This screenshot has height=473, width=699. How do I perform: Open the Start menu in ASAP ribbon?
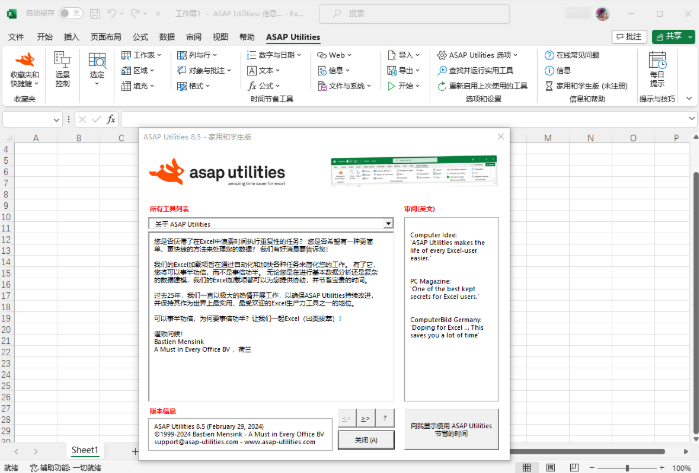pyautogui.click(x=403, y=86)
